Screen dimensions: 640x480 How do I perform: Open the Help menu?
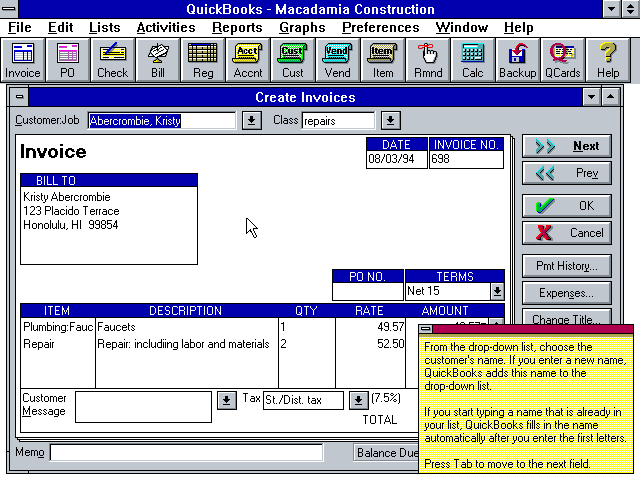pos(518,27)
